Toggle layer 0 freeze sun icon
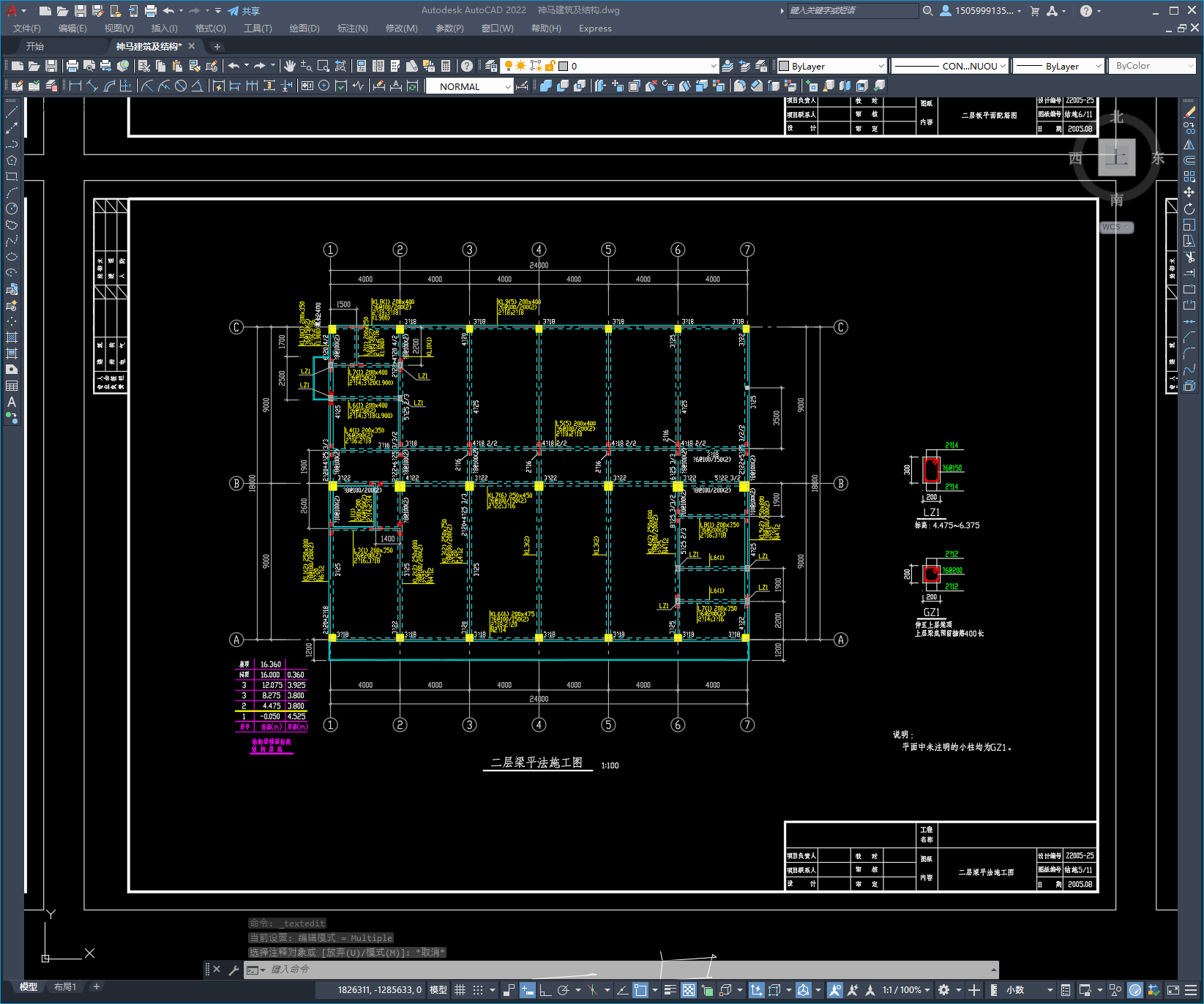The image size is (1204, 1004). 521,66
